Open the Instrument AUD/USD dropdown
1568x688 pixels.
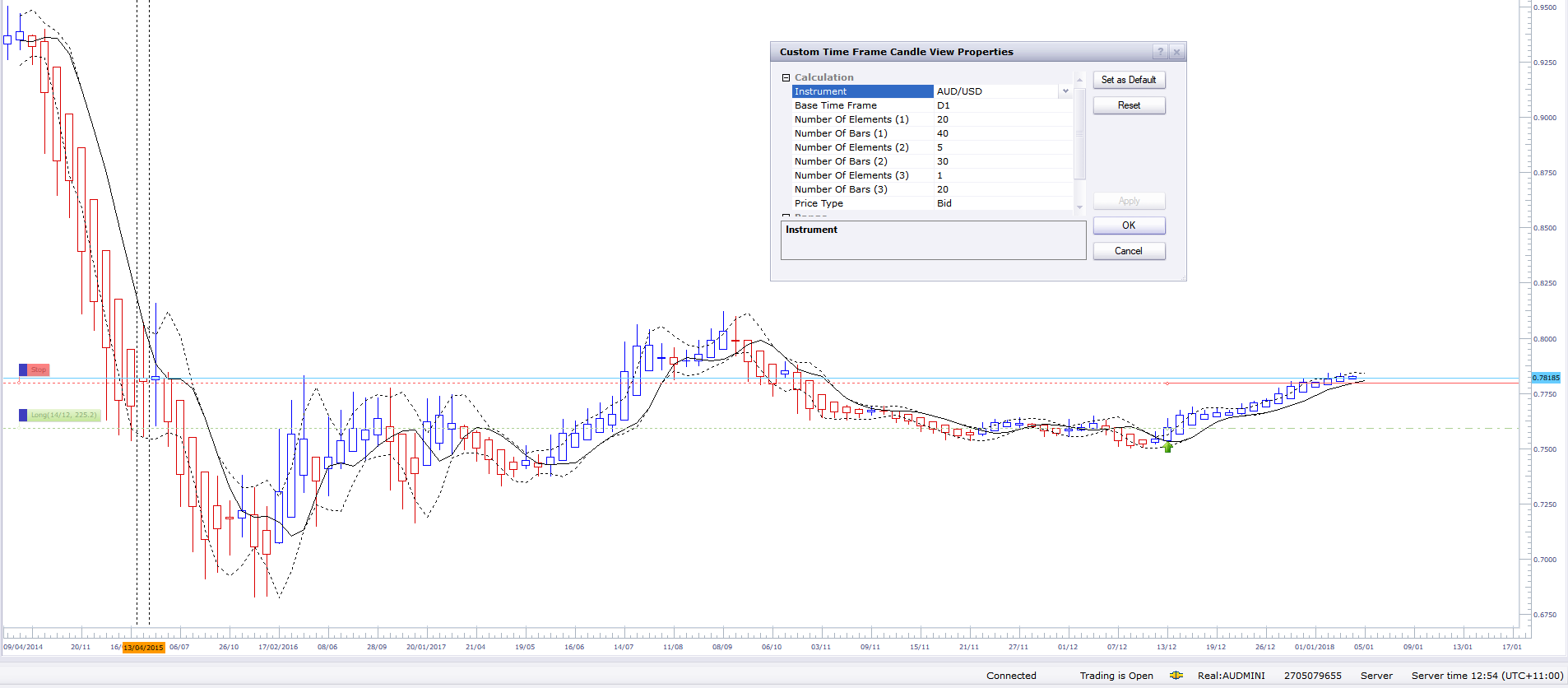click(x=1065, y=91)
